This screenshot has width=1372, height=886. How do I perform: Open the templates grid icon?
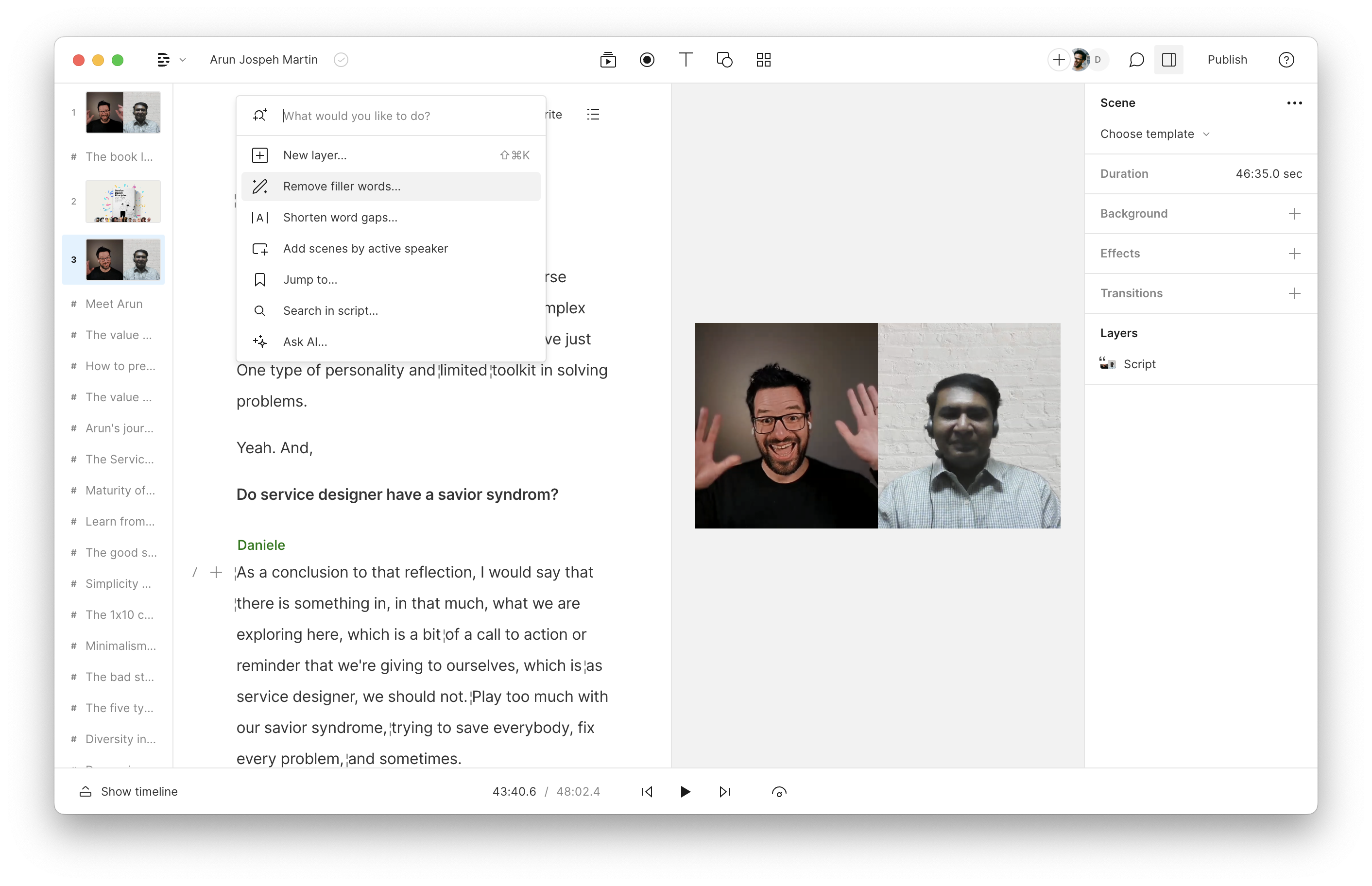coord(763,60)
